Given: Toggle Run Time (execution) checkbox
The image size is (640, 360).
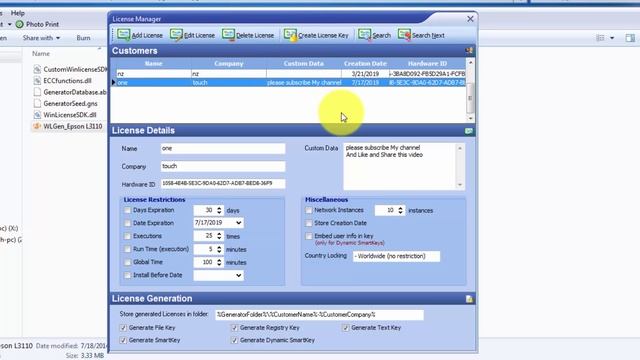Looking at the screenshot, I should click(x=127, y=249).
